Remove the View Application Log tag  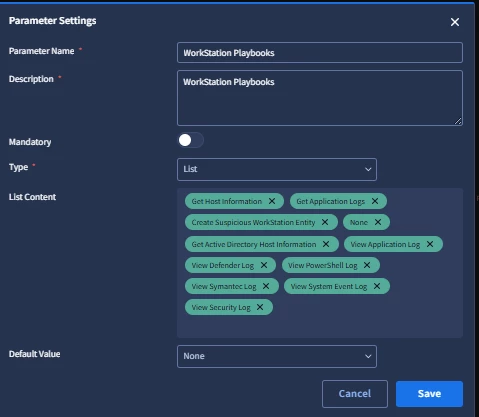(430, 244)
